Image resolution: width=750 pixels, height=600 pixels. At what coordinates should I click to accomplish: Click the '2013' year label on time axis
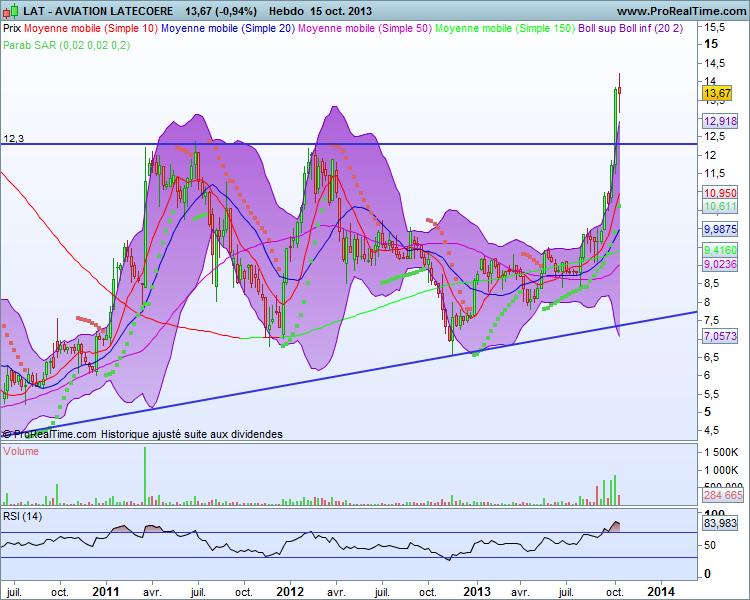tap(477, 592)
